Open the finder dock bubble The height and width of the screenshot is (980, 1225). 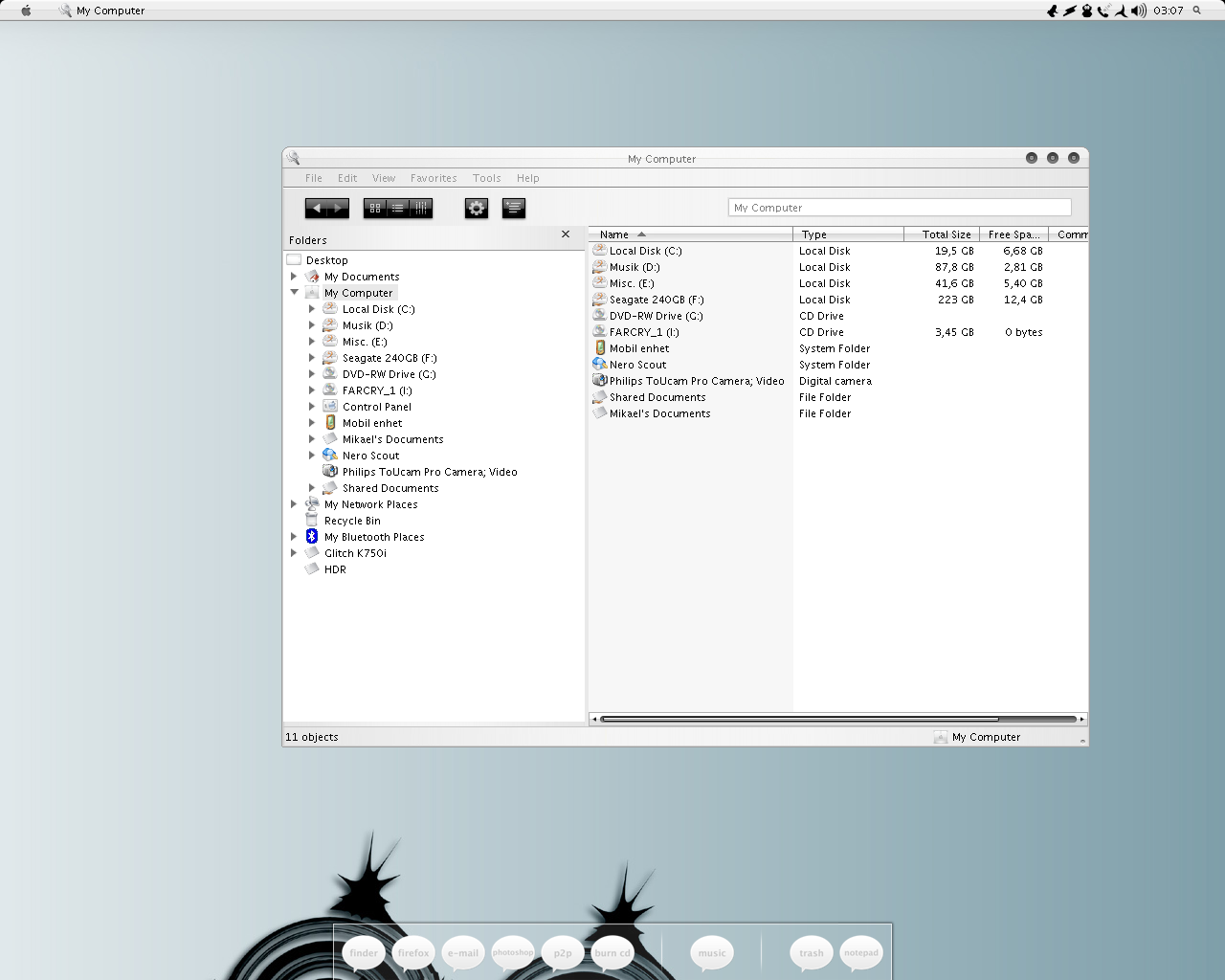(364, 952)
